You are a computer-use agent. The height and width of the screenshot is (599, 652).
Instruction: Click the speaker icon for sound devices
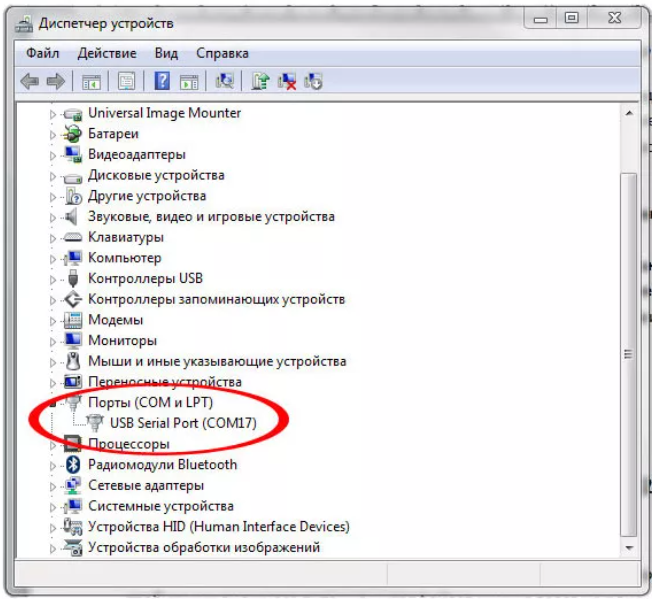(x=72, y=217)
